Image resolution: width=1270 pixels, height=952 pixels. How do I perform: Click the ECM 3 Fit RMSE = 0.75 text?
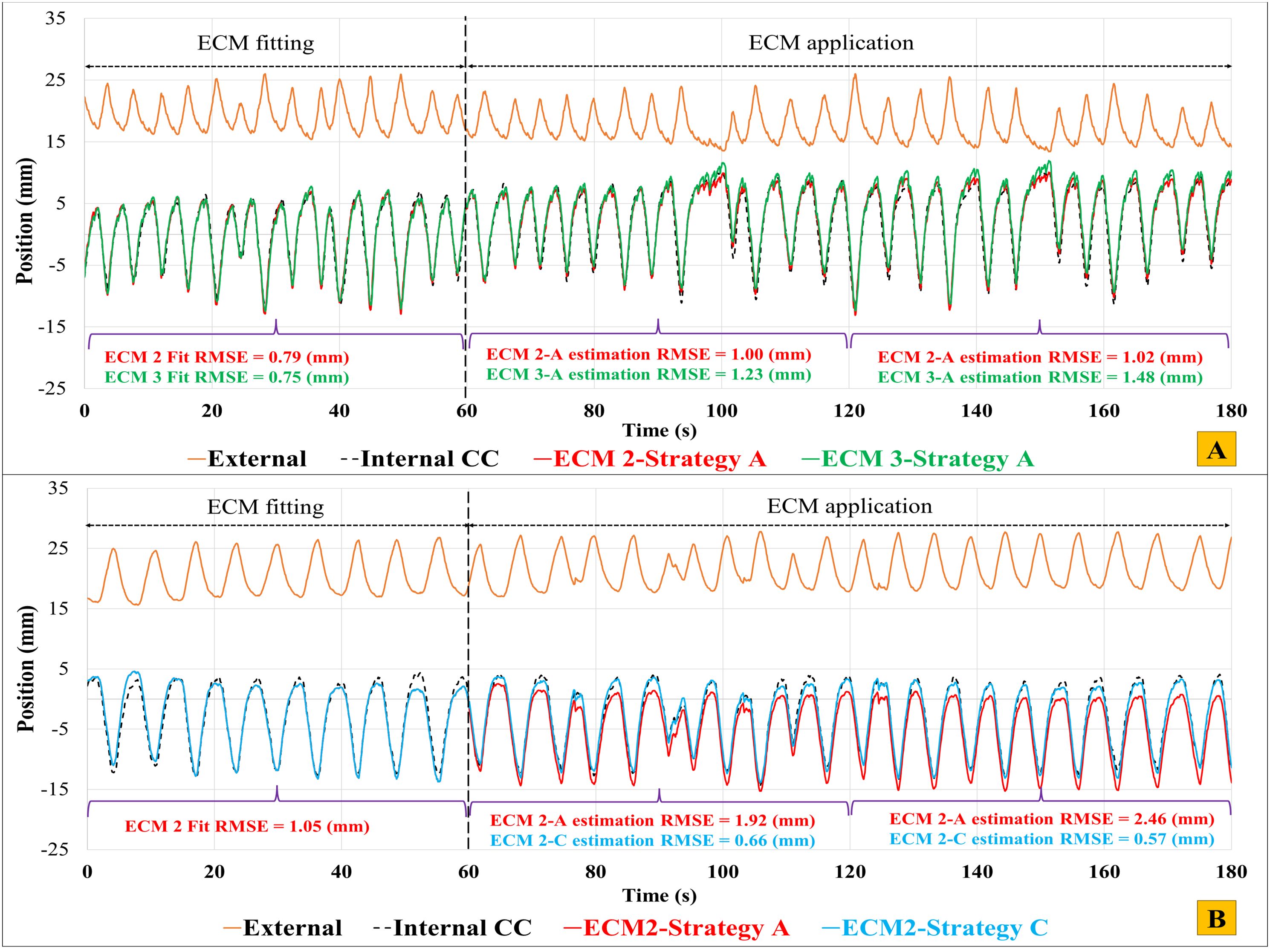[x=227, y=377]
